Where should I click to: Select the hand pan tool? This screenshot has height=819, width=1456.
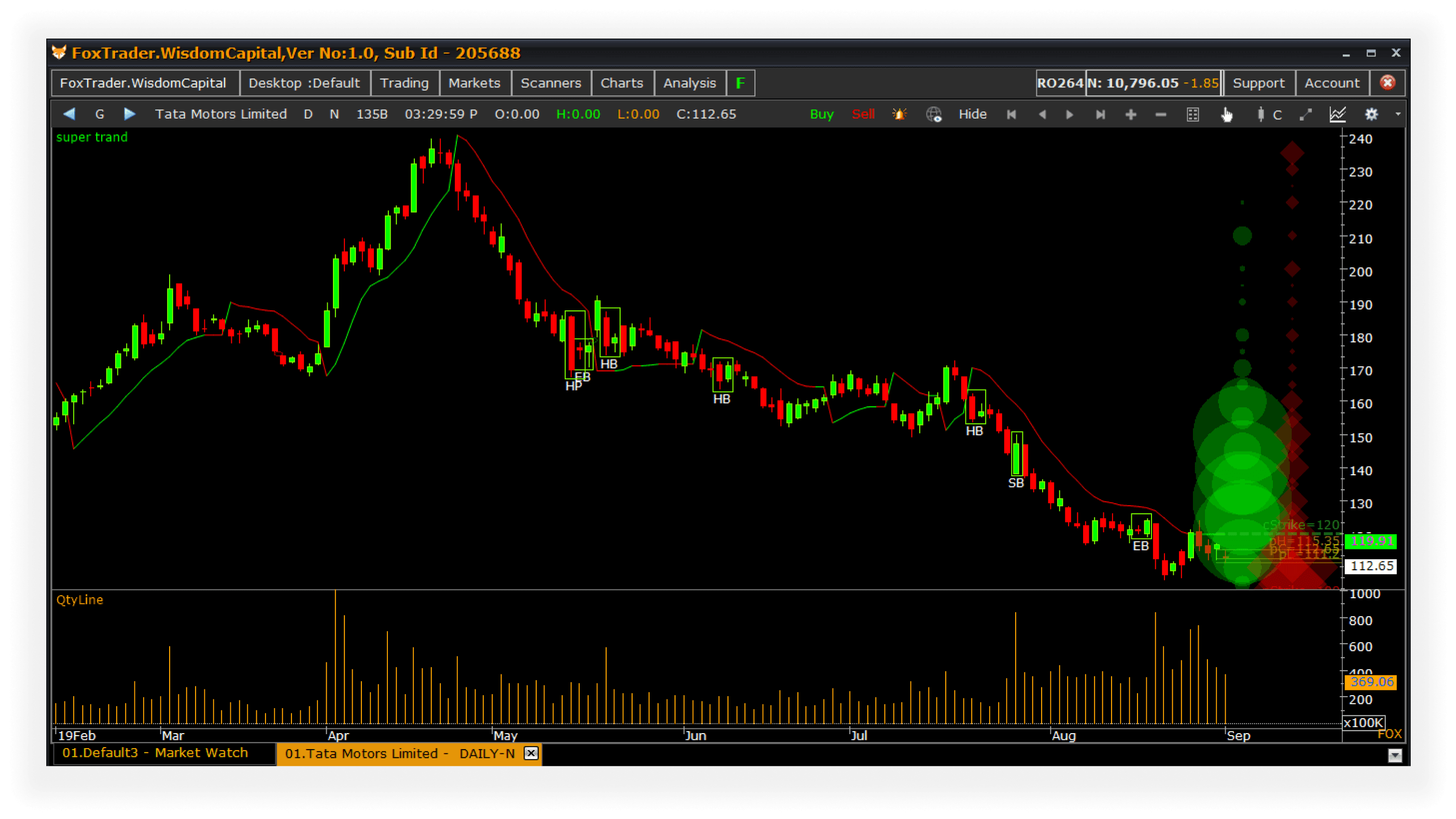(1226, 115)
